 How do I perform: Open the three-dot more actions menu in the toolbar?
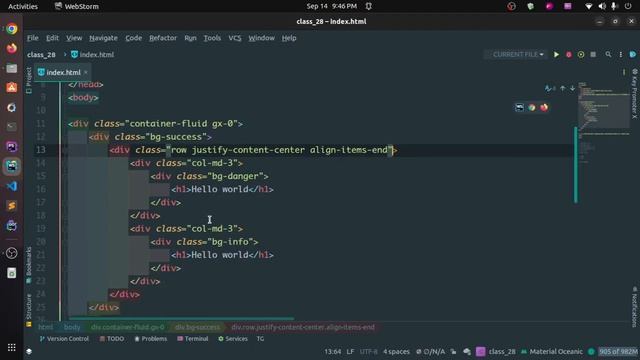pyautogui.click(x=620, y=54)
